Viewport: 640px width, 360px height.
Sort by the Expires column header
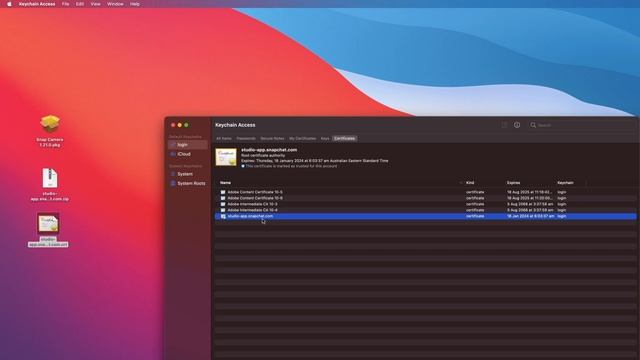(x=513, y=183)
